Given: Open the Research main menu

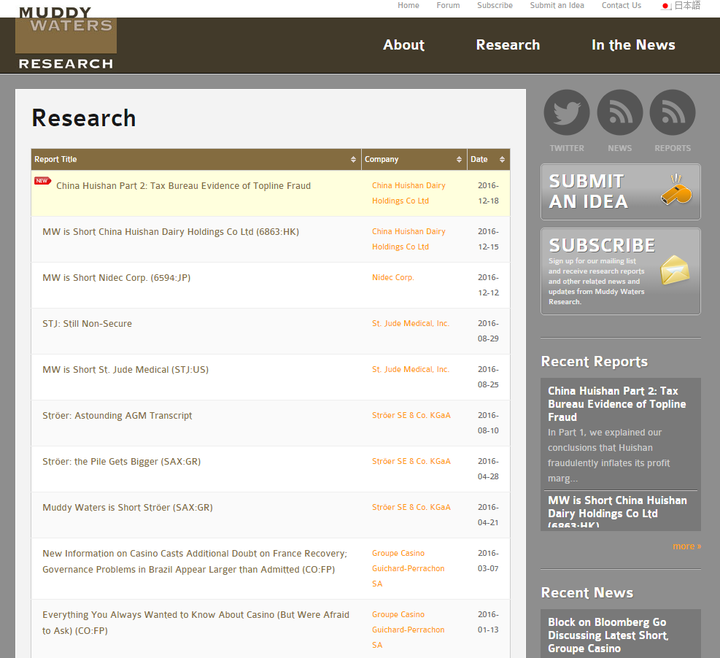Looking at the screenshot, I should 508,45.
